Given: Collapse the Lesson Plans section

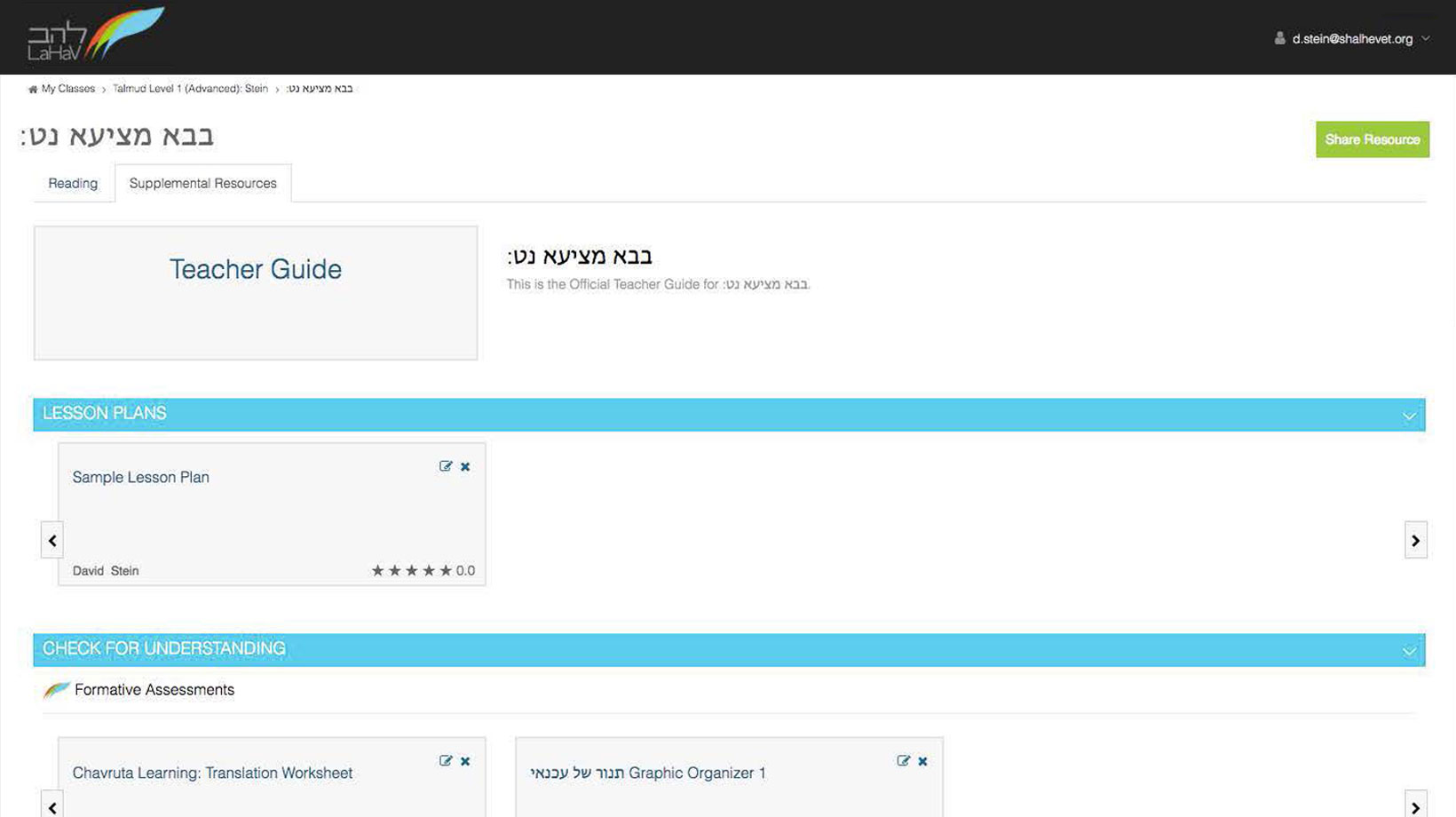Looking at the screenshot, I should (x=1409, y=416).
